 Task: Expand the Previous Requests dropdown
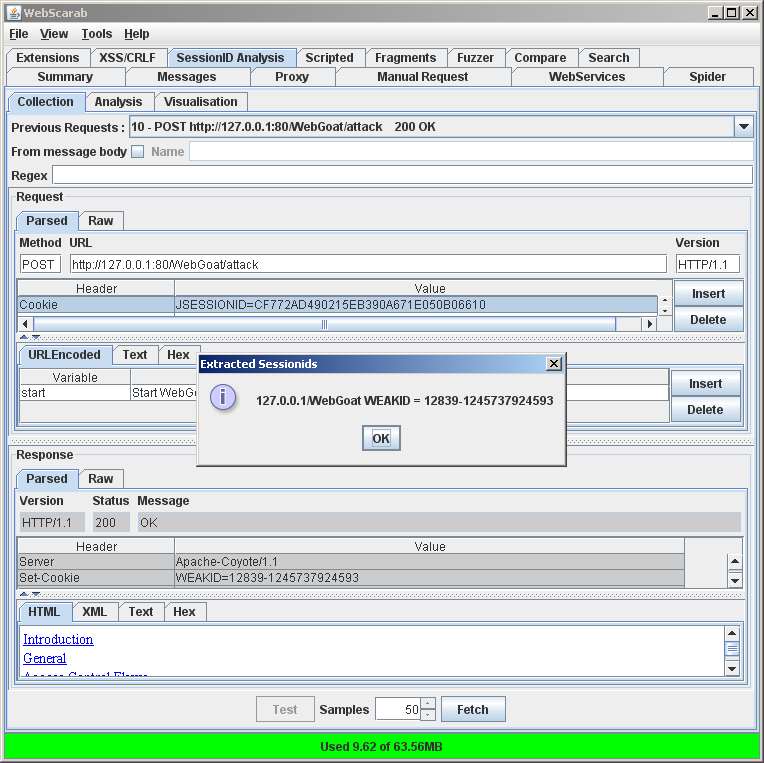click(743, 127)
